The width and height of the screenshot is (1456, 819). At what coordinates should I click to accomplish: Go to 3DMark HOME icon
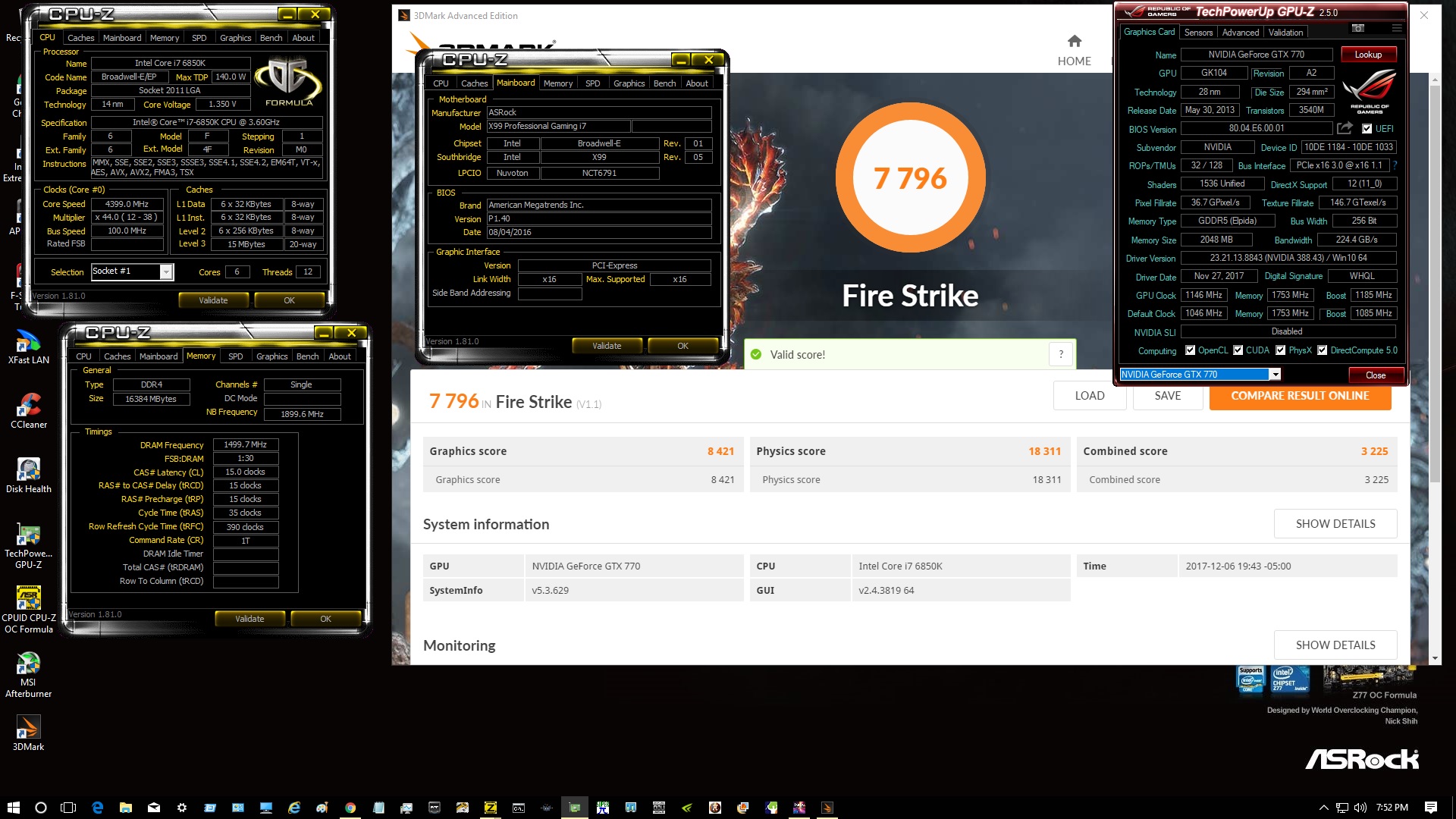1075,41
